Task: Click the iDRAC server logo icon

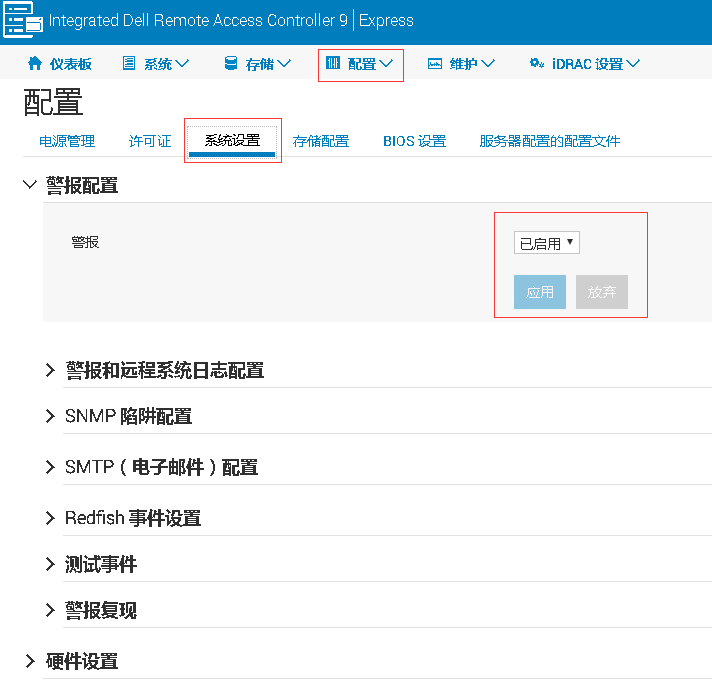Action: click(x=23, y=19)
